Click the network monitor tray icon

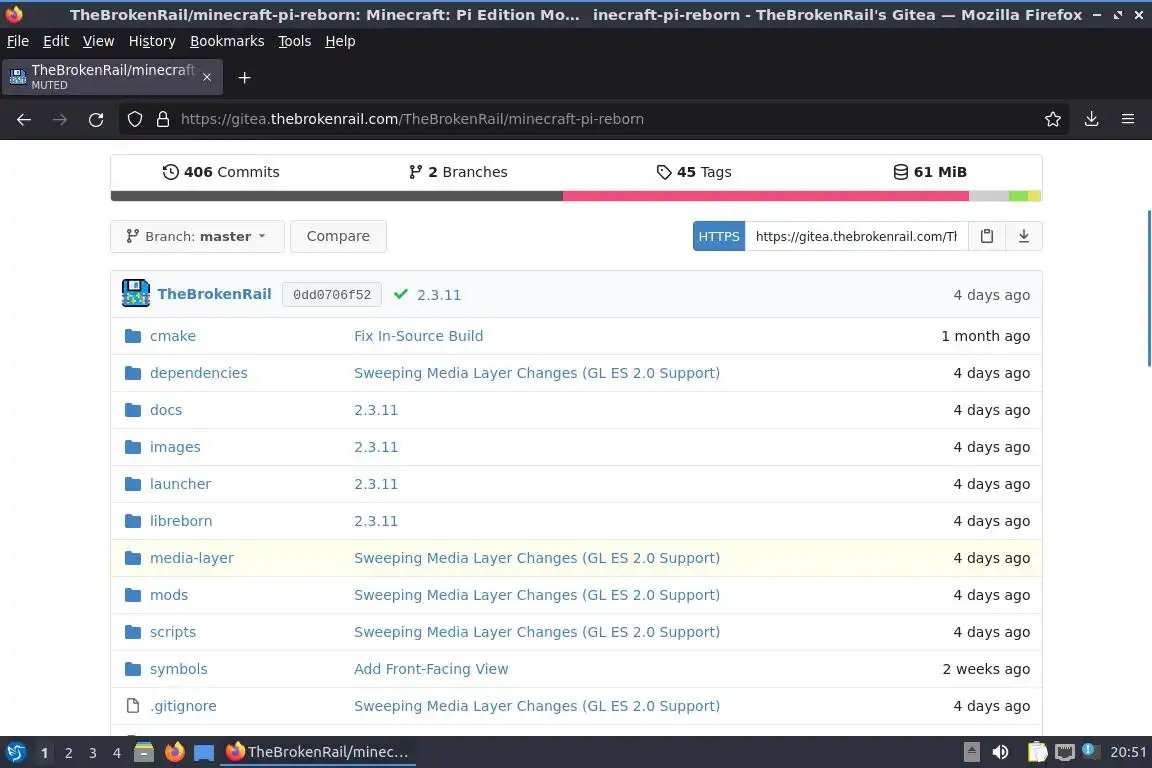point(1065,752)
